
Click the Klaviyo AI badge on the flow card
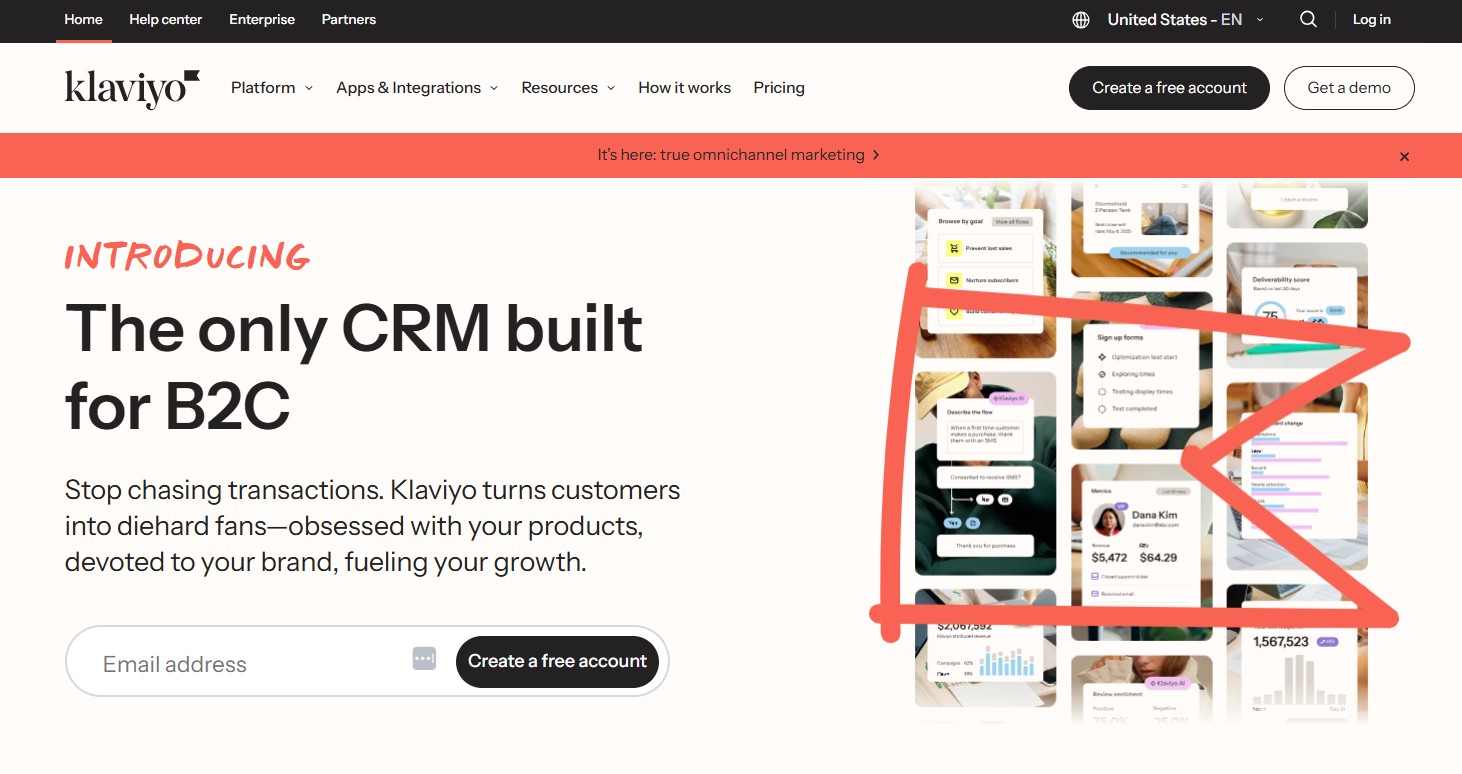pyautogui.click(x=1008, y=398)
